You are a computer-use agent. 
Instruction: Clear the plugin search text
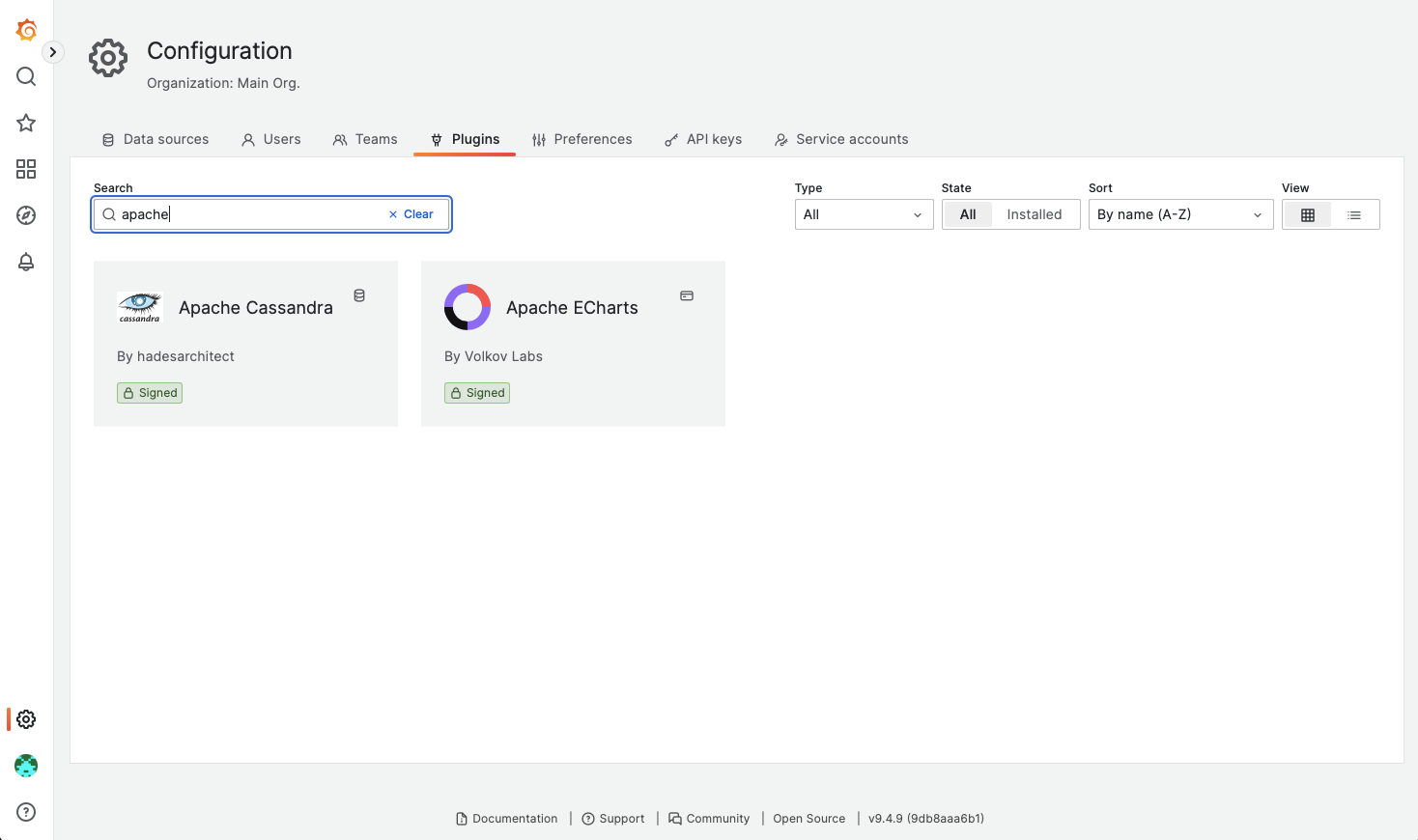pyautogui.click(x=411, y=214)
